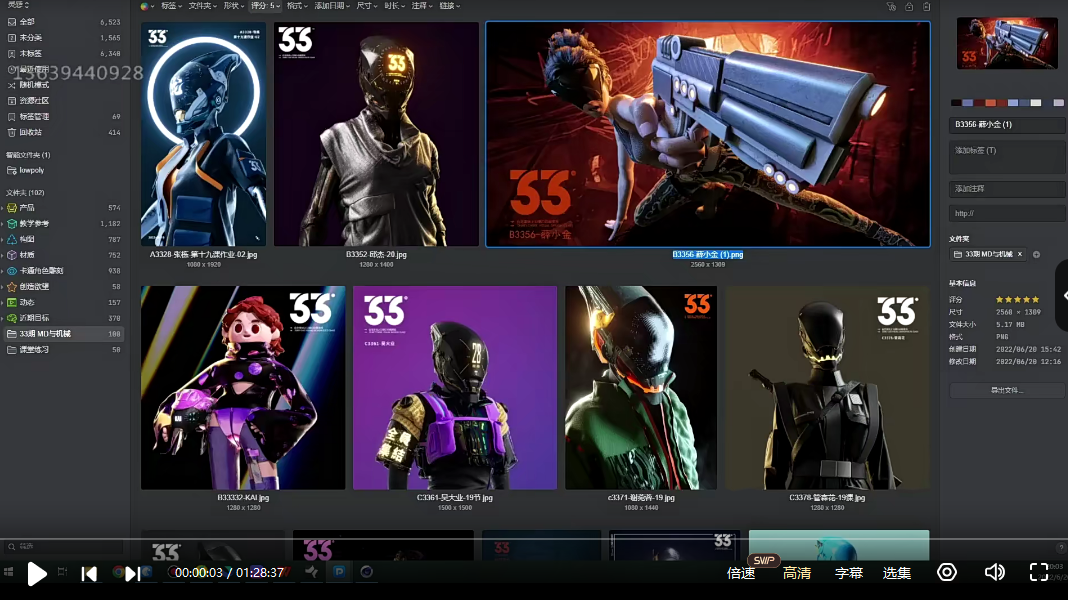The image size is (1068, 600).
Task: Select the B33332-KAI.jpg thumbnail
Action: point(243,388)
